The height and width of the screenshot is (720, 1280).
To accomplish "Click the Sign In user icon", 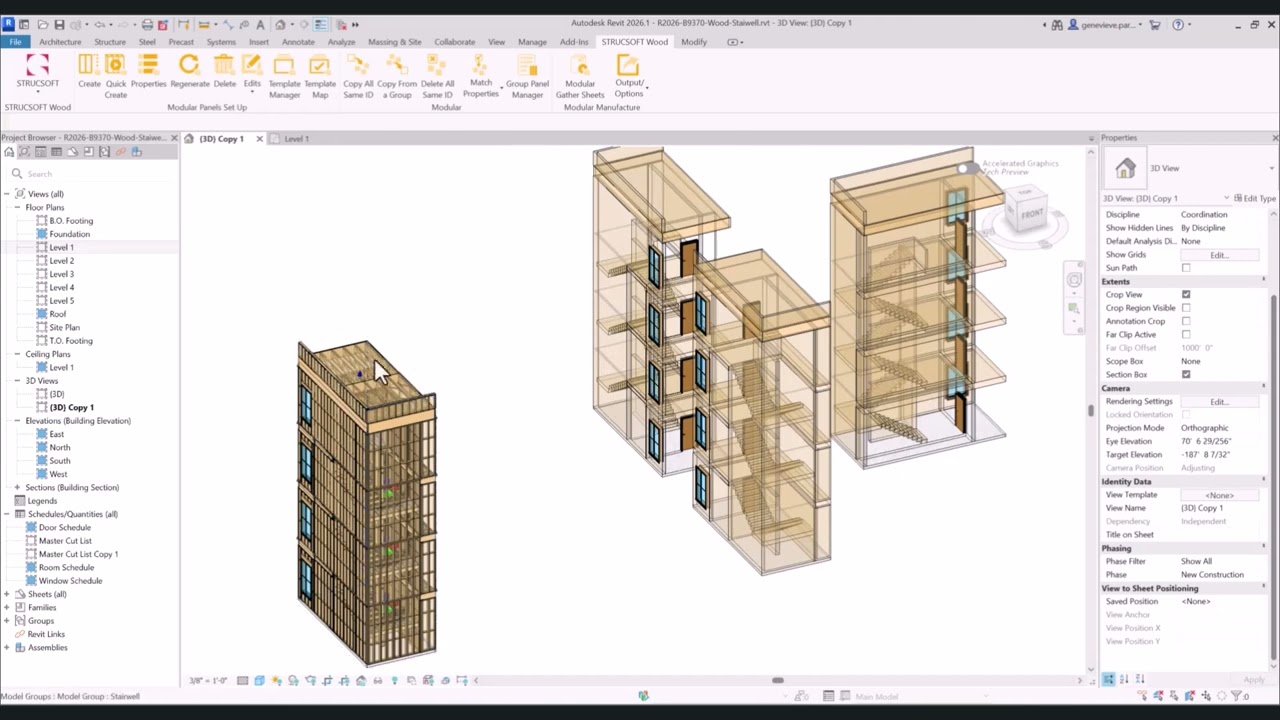I will [1074, 24].
